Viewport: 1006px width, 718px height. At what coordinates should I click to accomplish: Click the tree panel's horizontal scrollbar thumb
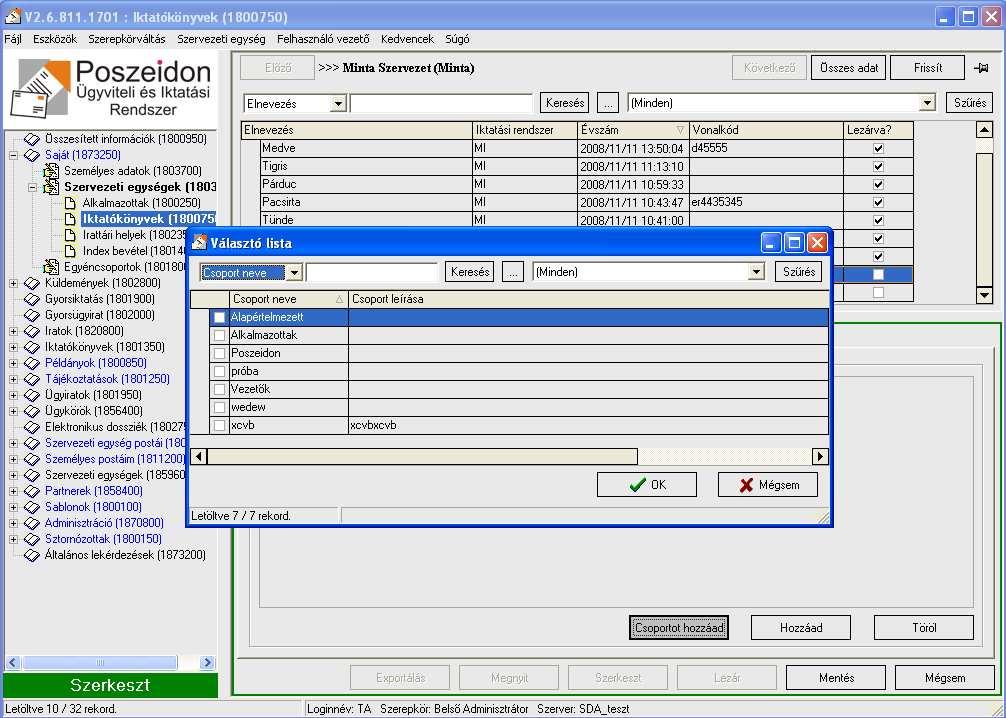[100, 662]
